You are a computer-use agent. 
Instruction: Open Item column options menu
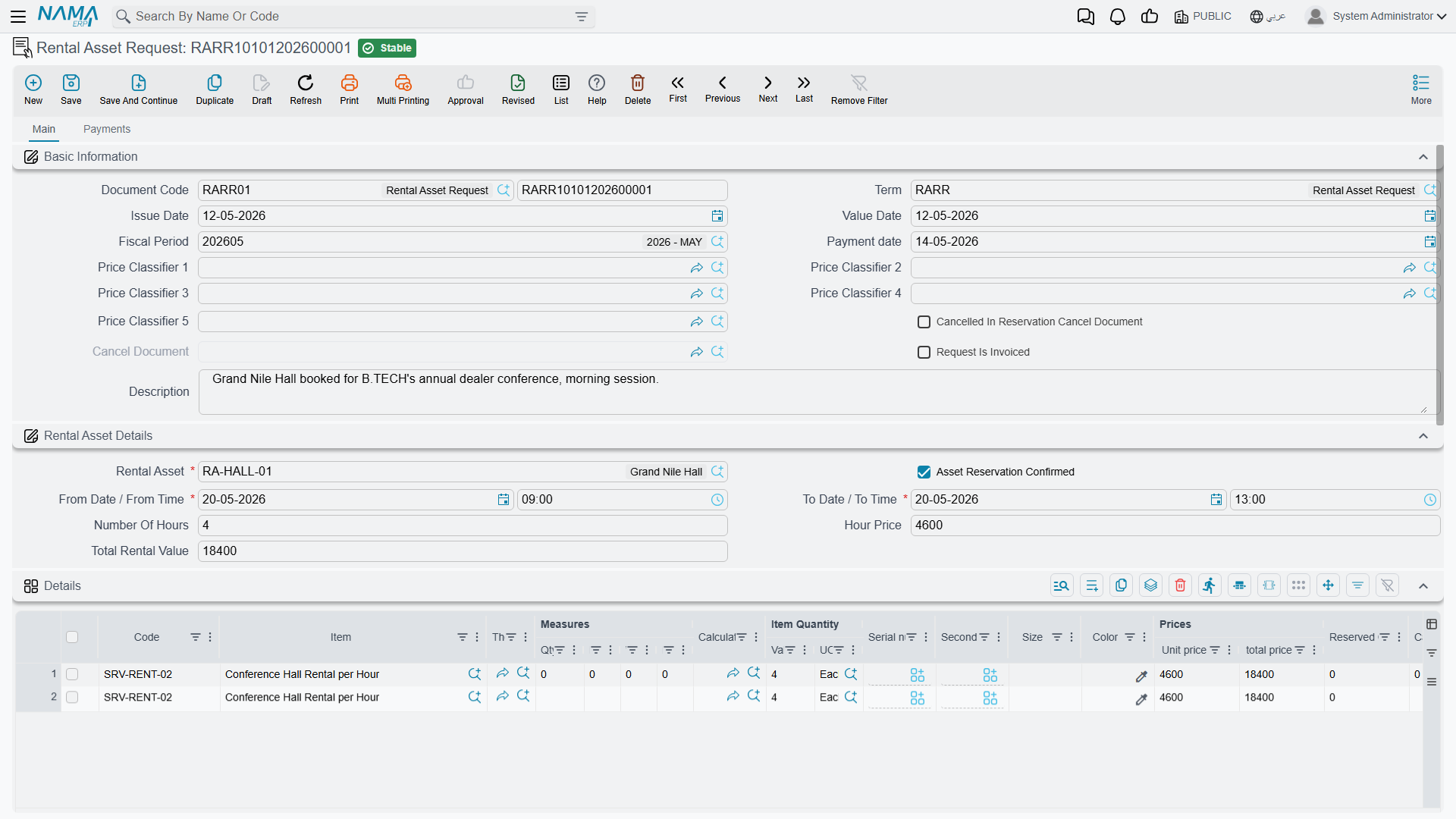(477, 637)
